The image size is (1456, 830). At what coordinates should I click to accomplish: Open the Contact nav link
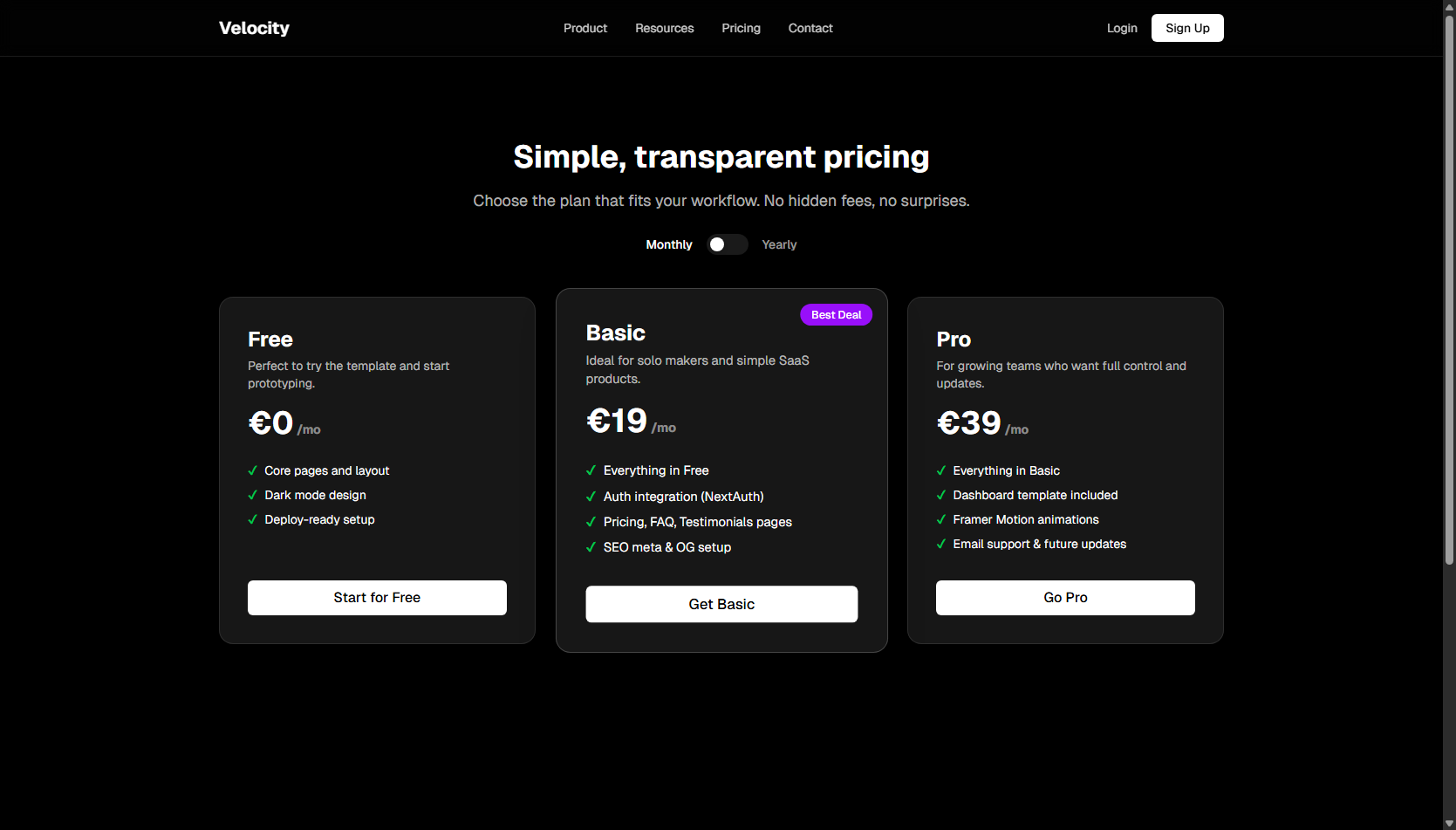(x=810, y=28)
